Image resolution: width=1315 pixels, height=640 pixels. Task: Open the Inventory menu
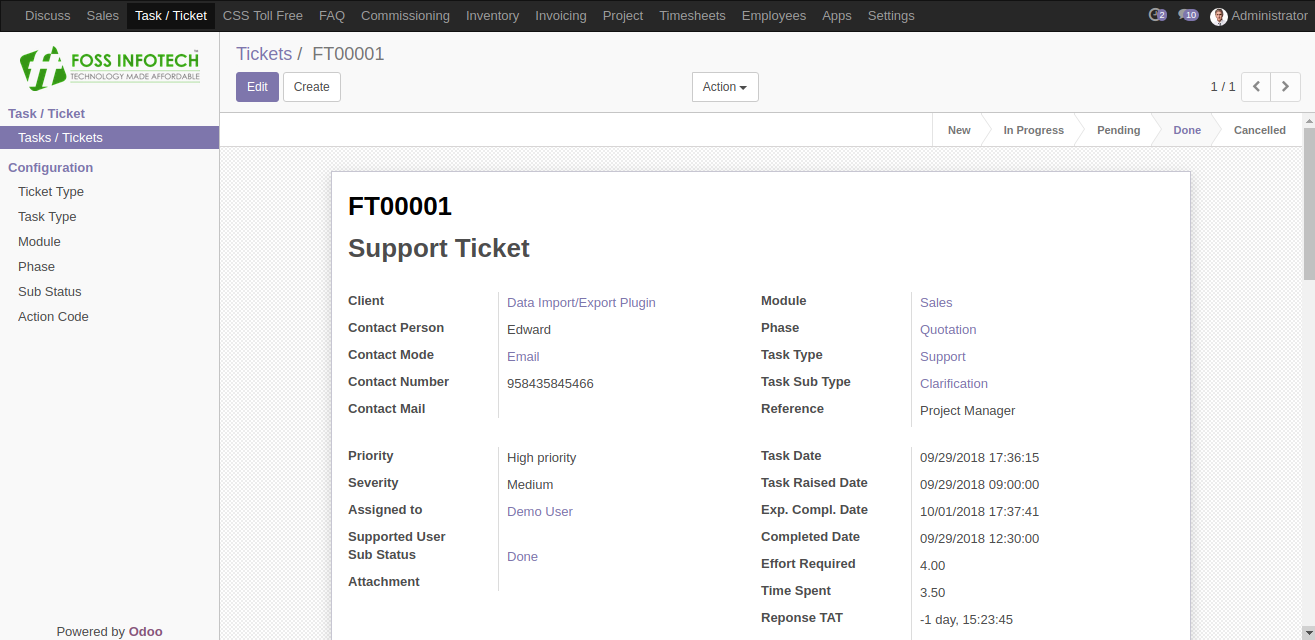[492, 16]
